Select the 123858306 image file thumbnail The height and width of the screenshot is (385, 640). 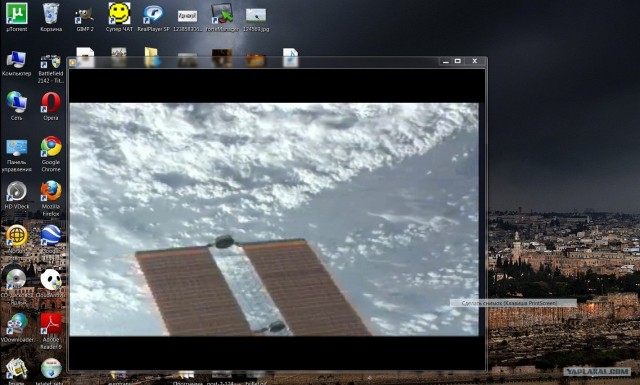(187, 20)
